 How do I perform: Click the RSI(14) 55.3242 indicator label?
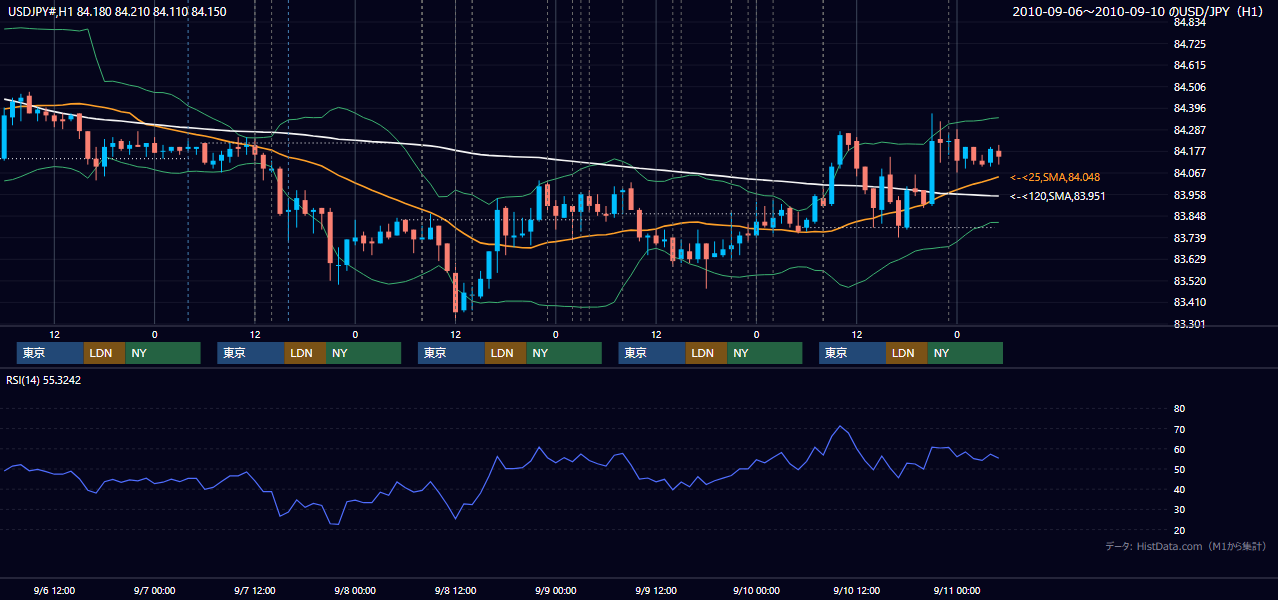coord(44,380)
